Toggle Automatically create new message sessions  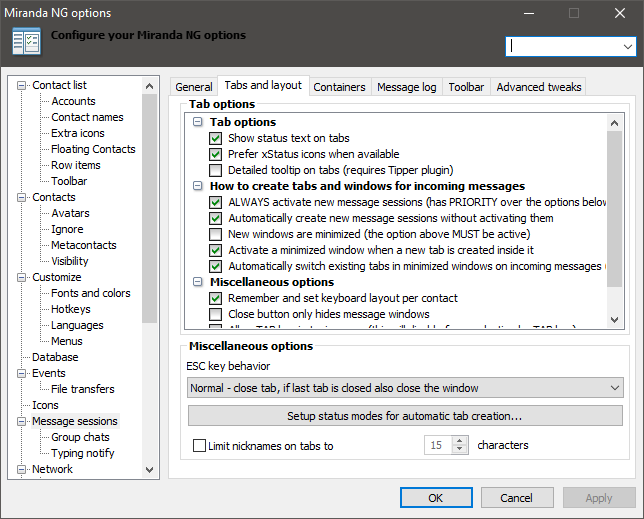click(x=215, y=218)
